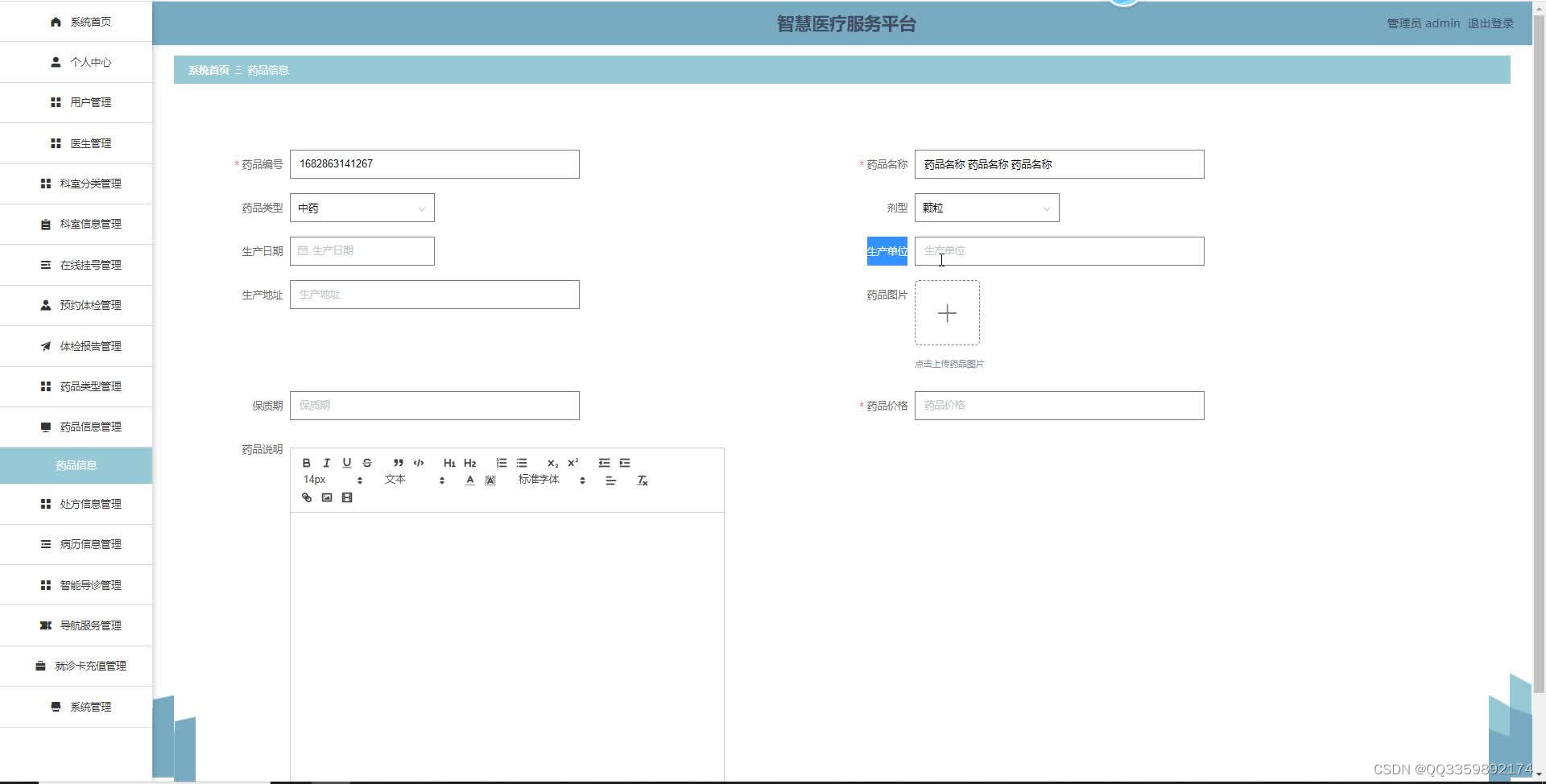Expand 智能导诊管理 in the sidebar
This screenshot has width=1546, height=784.
tap(76, 585)
